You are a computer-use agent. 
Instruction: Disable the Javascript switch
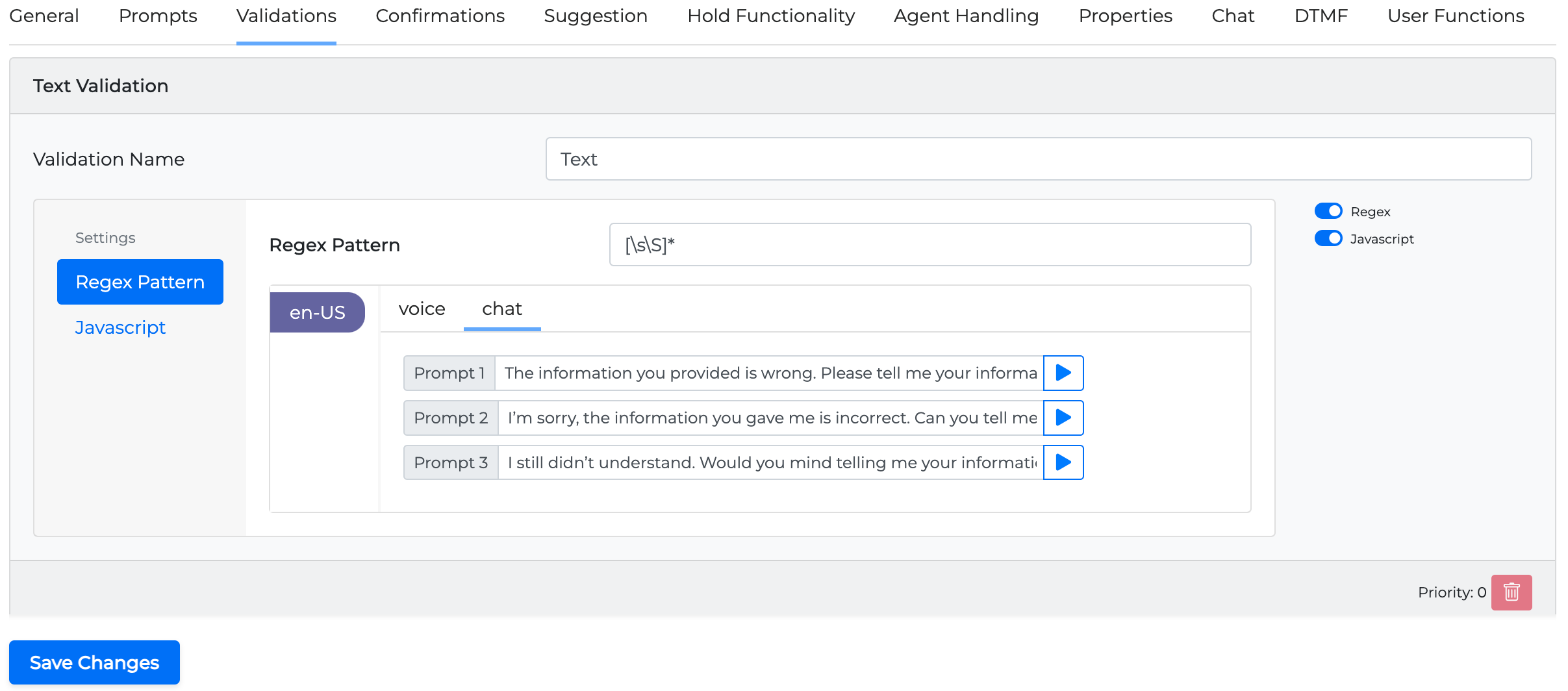coord(1328,238)
